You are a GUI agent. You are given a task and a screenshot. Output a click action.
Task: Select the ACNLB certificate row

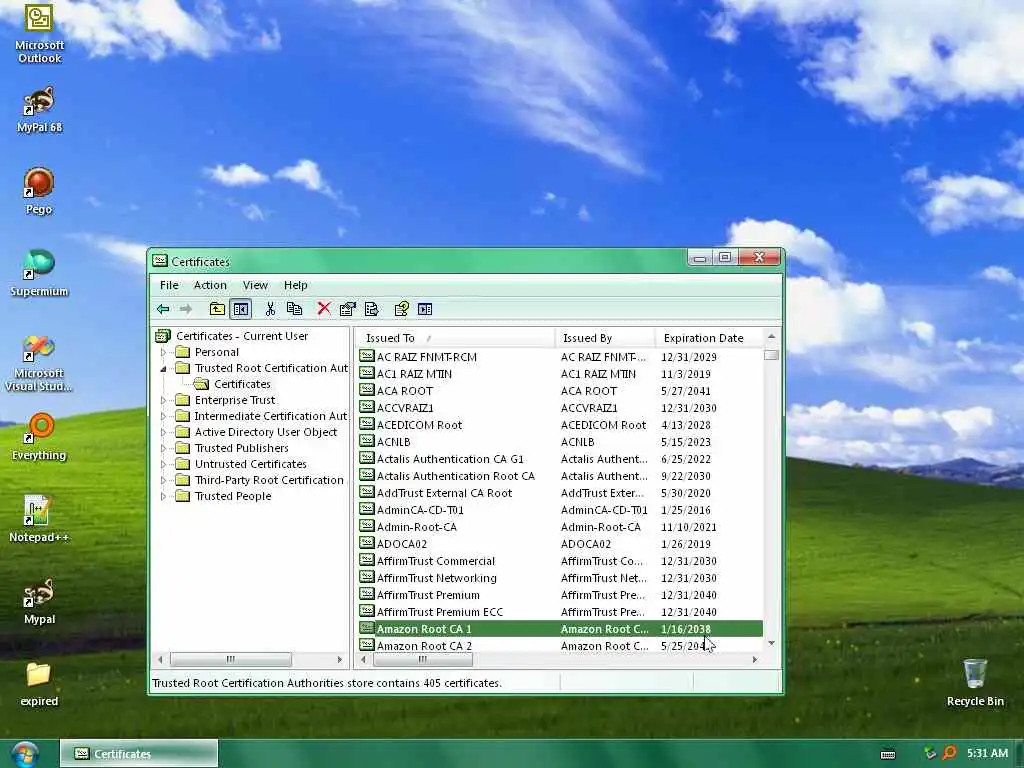tap(560, 441)
